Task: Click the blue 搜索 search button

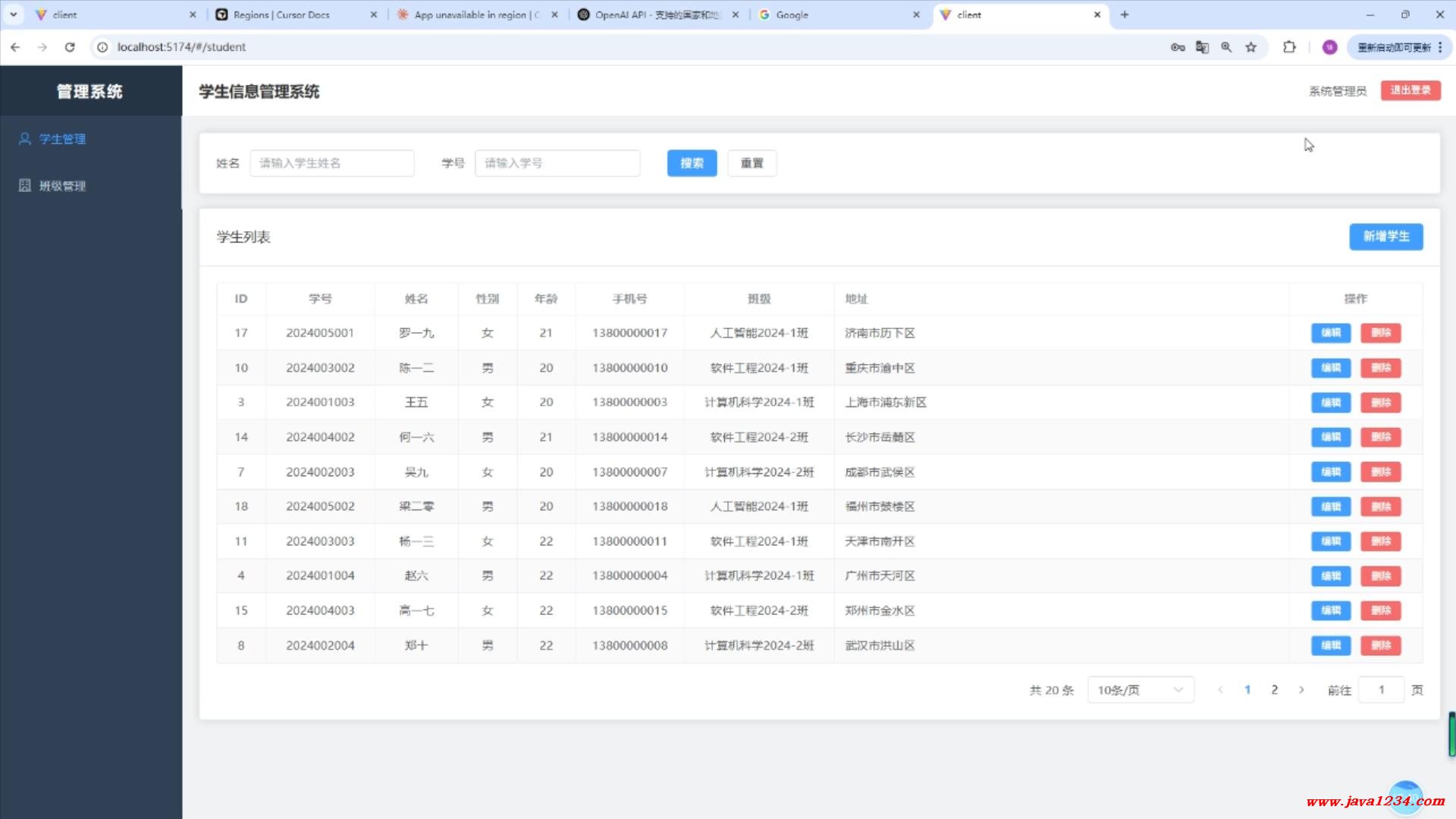Action: tap(692, 163)
